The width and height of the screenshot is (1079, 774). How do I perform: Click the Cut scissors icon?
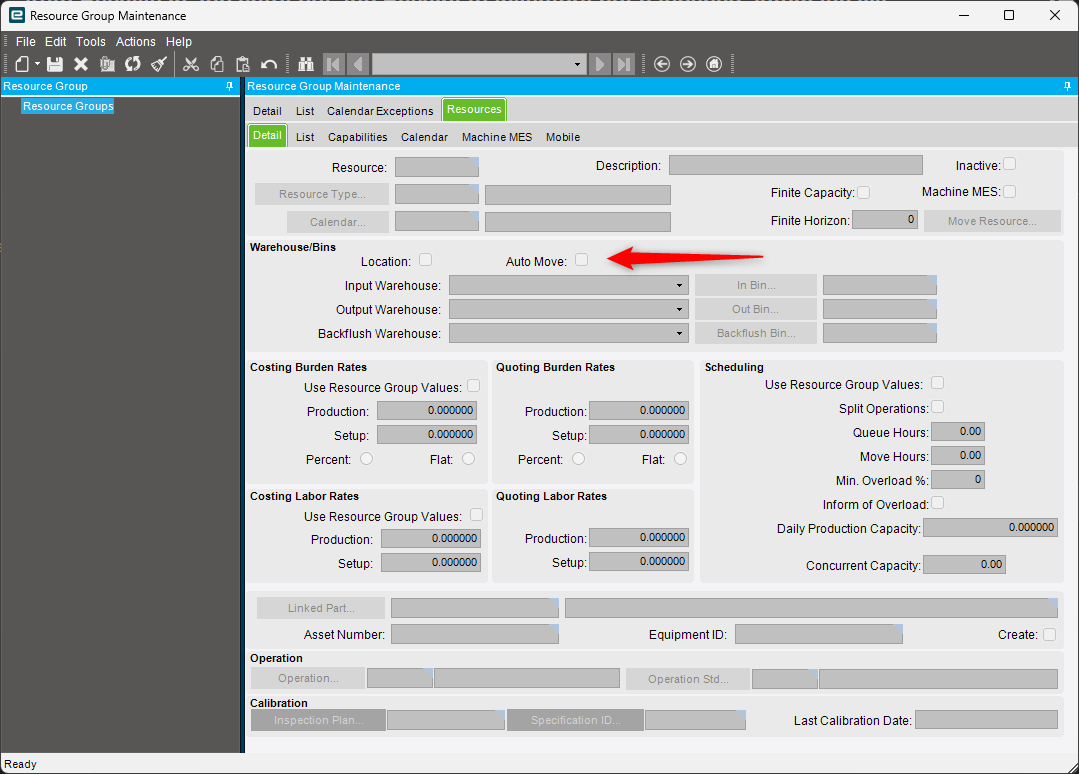point(191,64)
